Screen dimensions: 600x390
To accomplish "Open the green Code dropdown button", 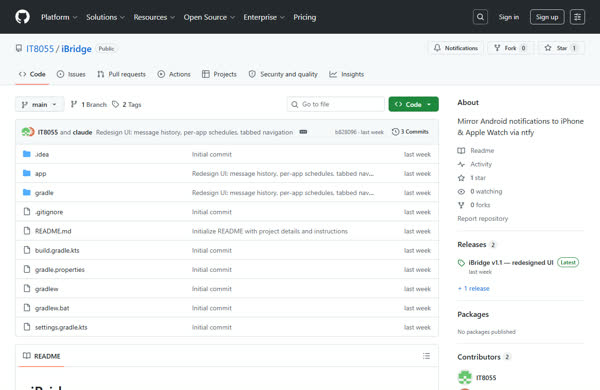I will click(x=414, y=104).
